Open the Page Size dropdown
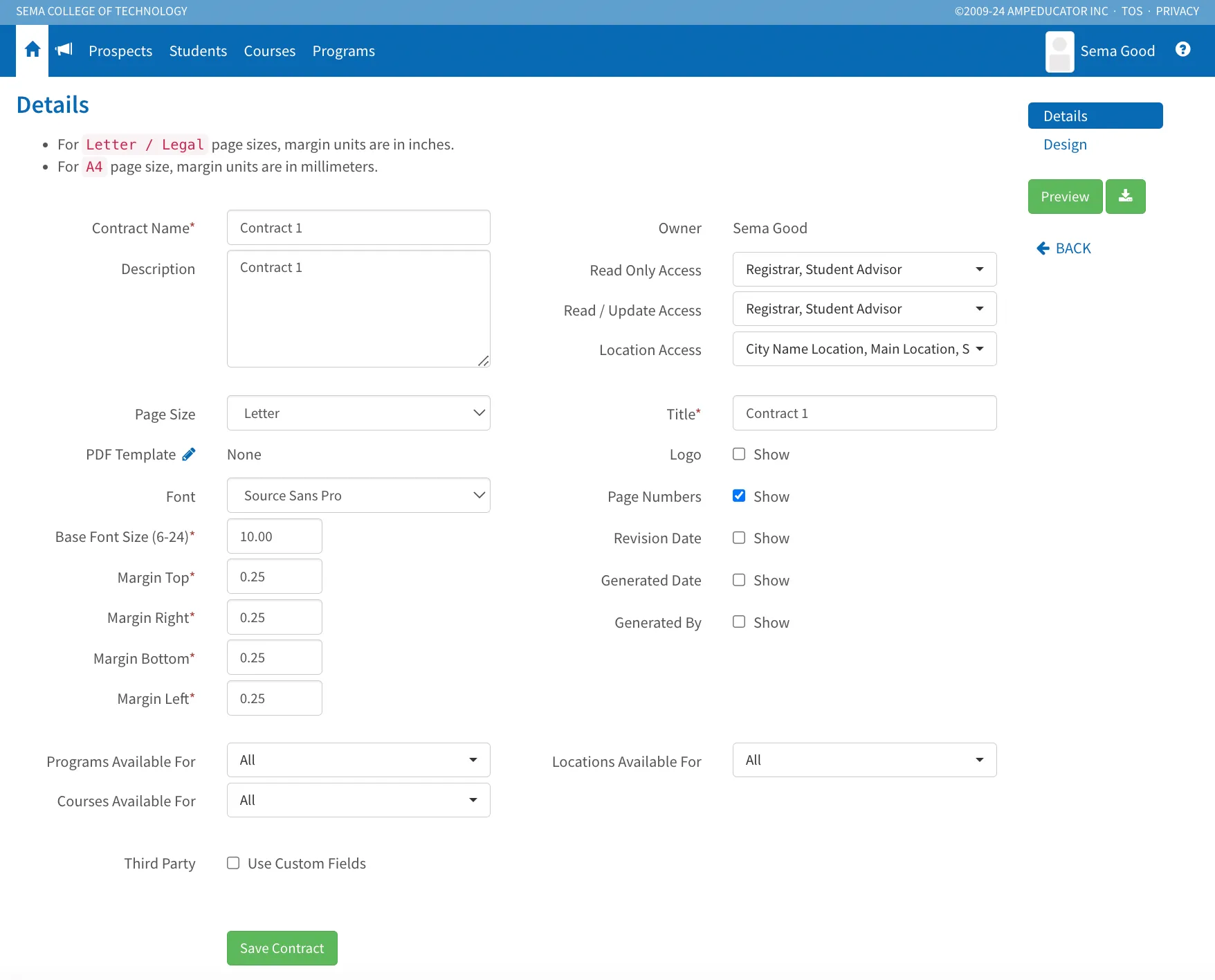This screenshot has width=1215, height=980. 358,413
